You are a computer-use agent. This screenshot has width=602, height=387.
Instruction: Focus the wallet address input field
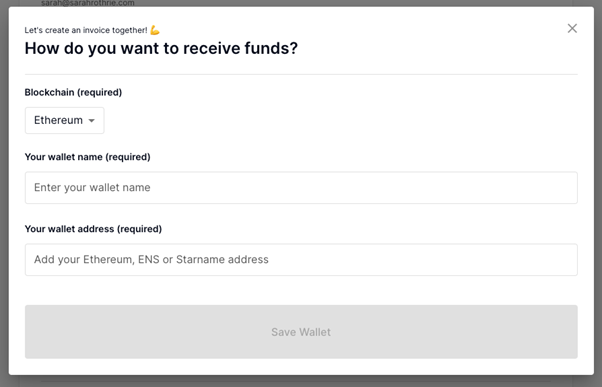point(301,260)
